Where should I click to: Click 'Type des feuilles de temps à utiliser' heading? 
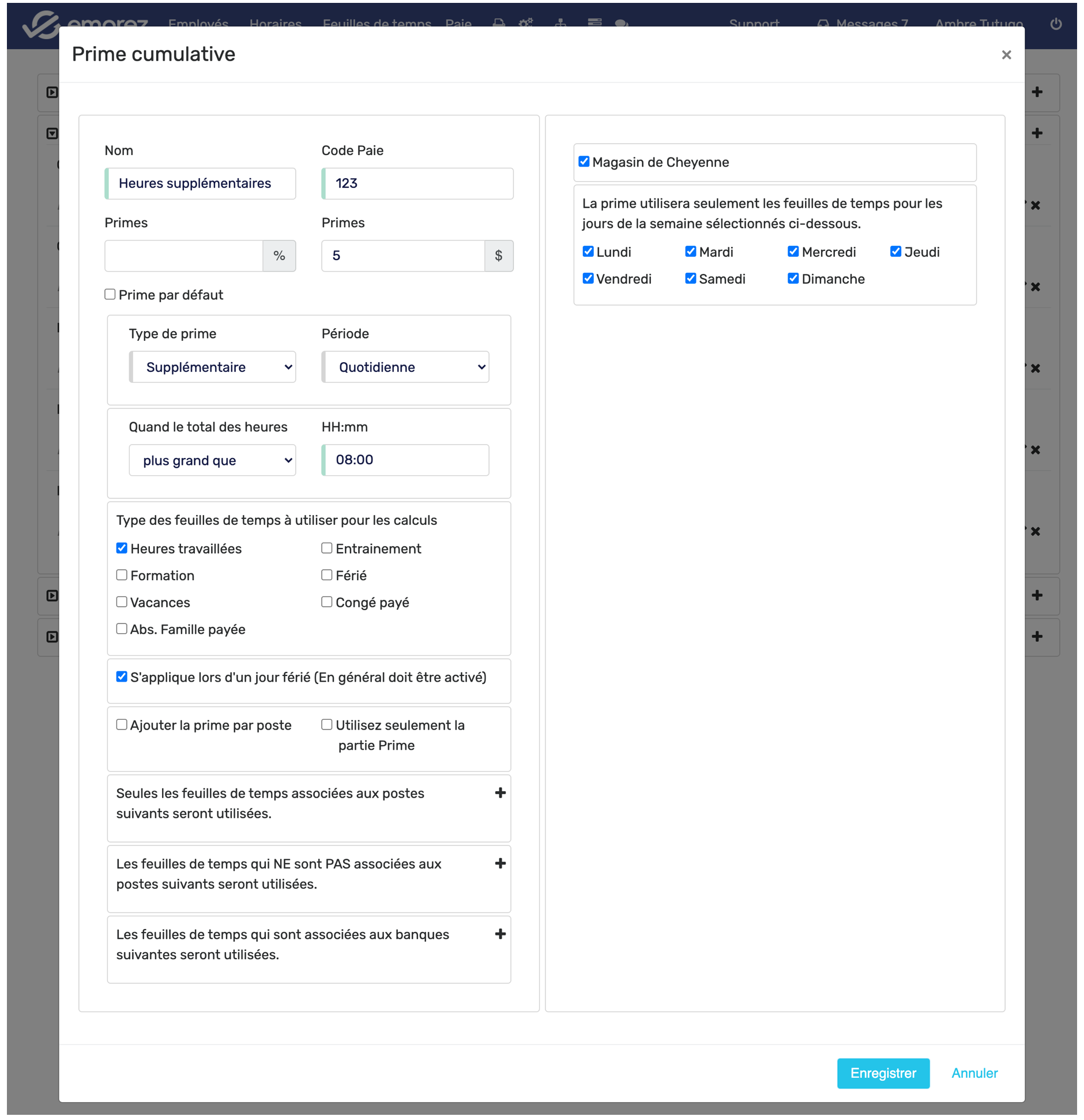tap(277, 520)
